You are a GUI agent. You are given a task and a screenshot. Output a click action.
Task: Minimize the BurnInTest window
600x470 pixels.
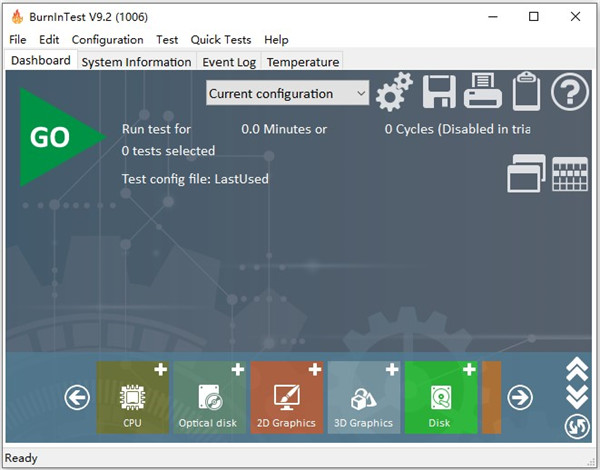click(x=493, y=16)
